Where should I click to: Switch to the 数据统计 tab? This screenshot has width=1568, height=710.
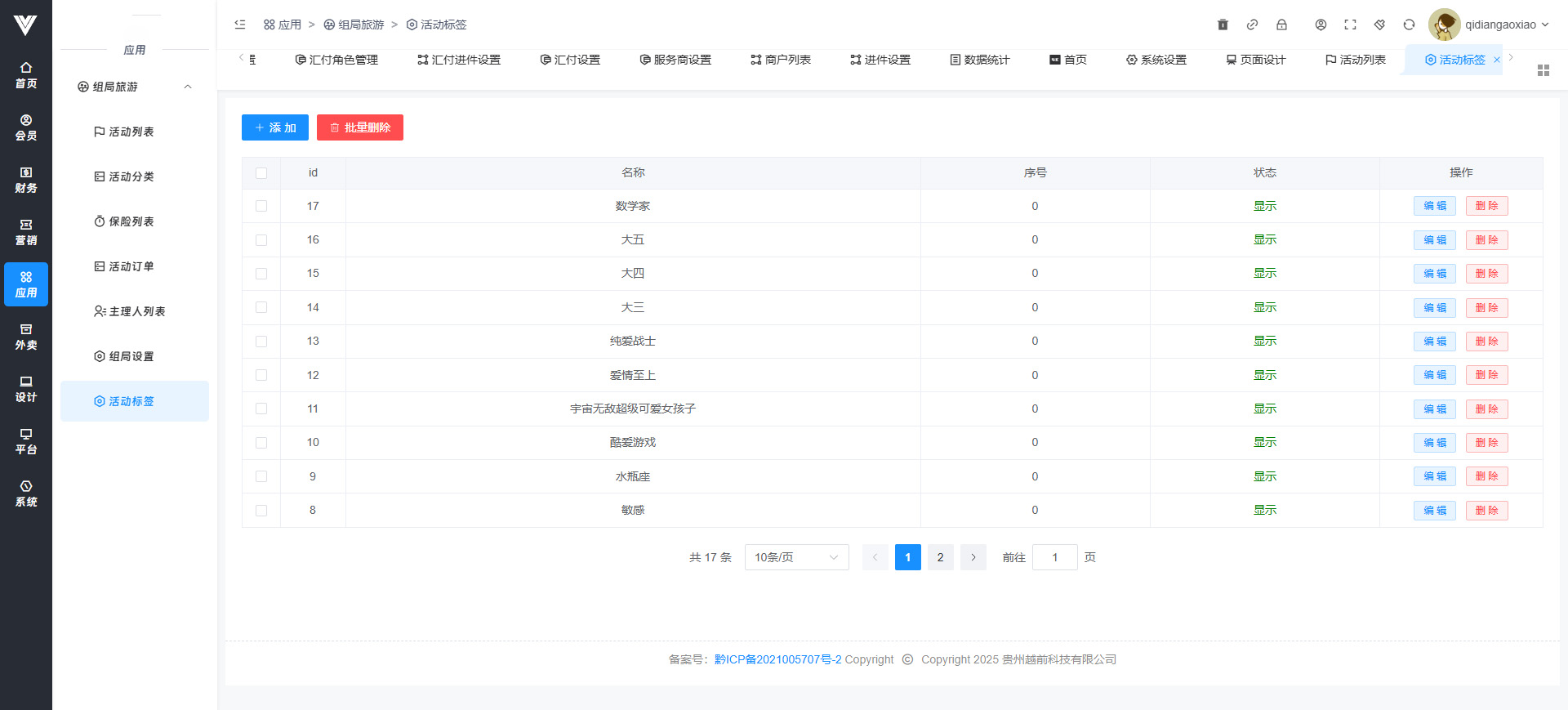(x=980, y=60)
